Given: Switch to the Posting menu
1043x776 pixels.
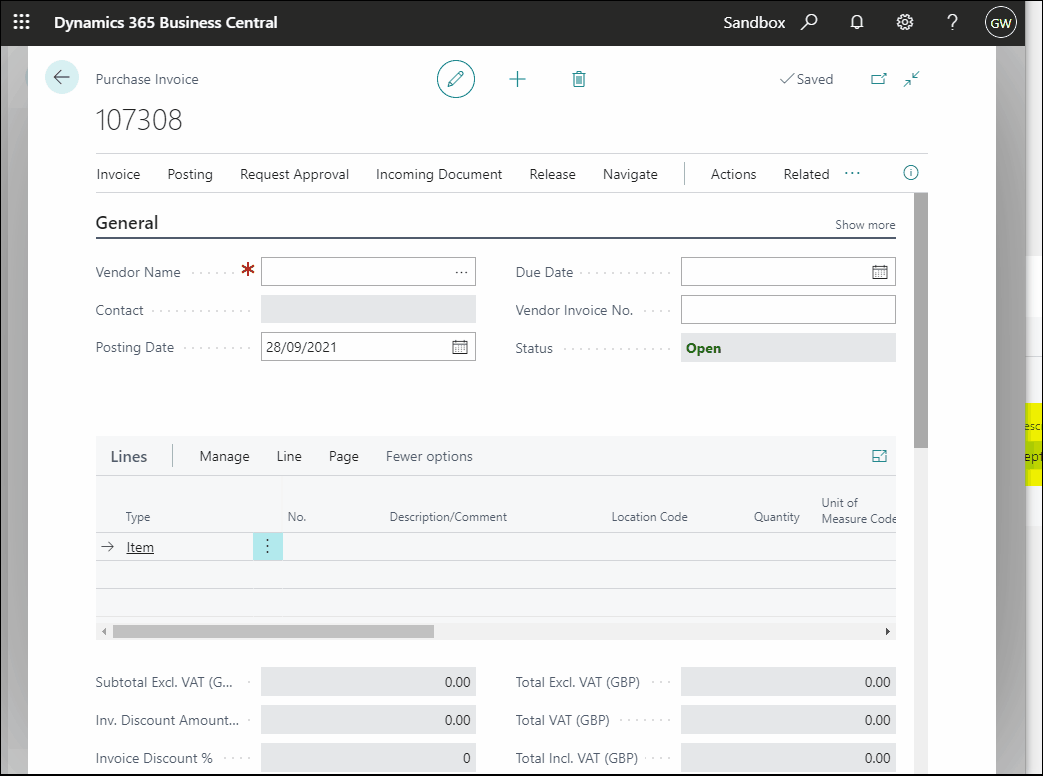Looking at the screenshot, I should click(x=190, y=174).
